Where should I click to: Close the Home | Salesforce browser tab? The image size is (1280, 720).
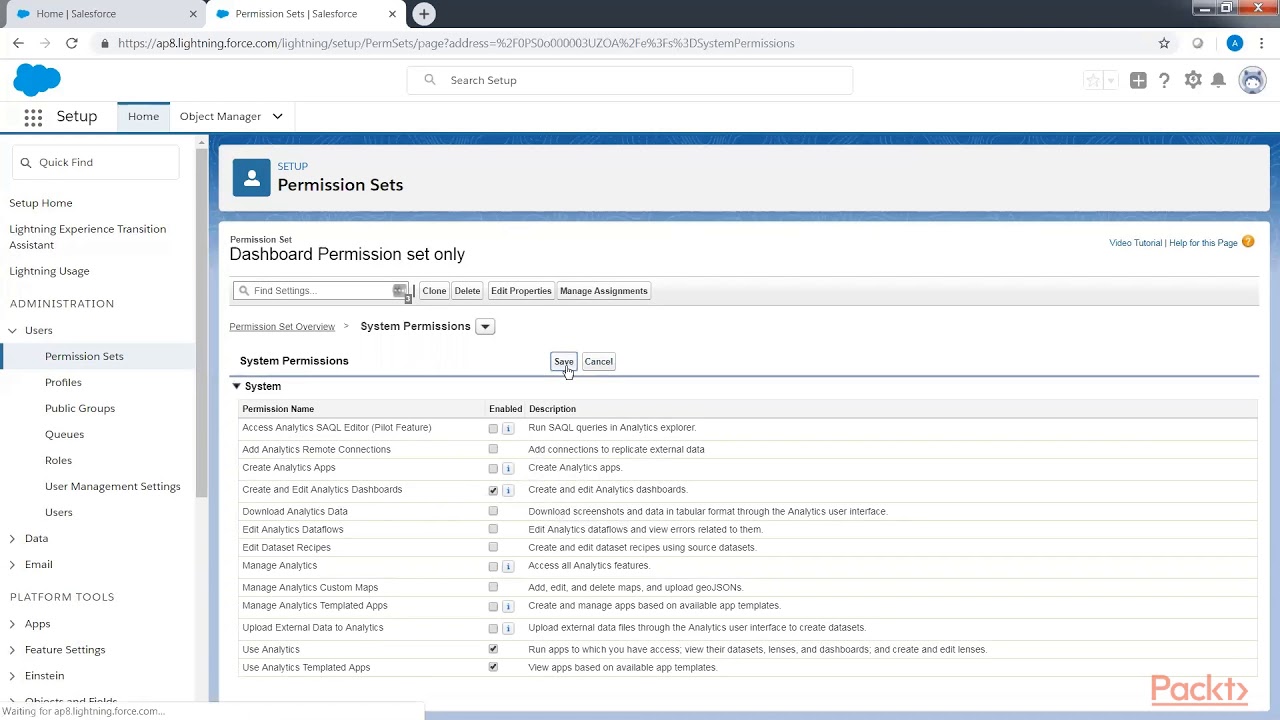(193, 14)
